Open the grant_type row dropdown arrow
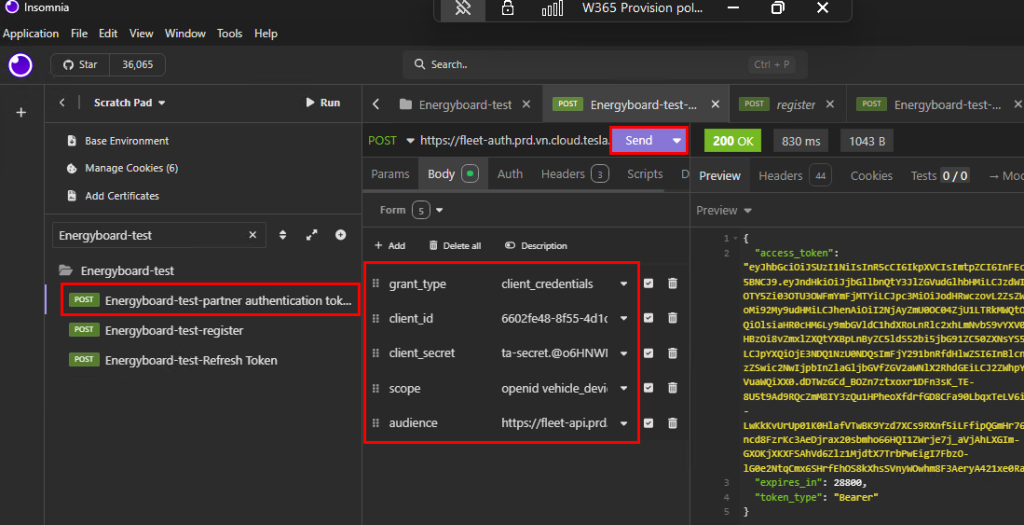Image resolution: width=1024 pixels, height=525 pixels. [x=624, y=284]
